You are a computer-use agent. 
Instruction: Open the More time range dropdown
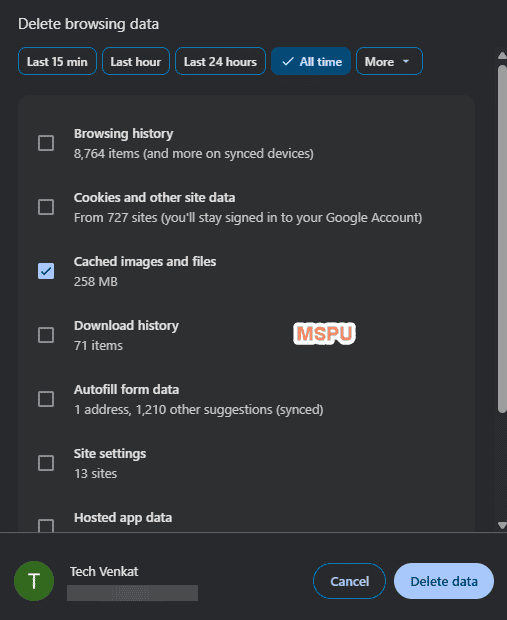[x=389, y=61]
